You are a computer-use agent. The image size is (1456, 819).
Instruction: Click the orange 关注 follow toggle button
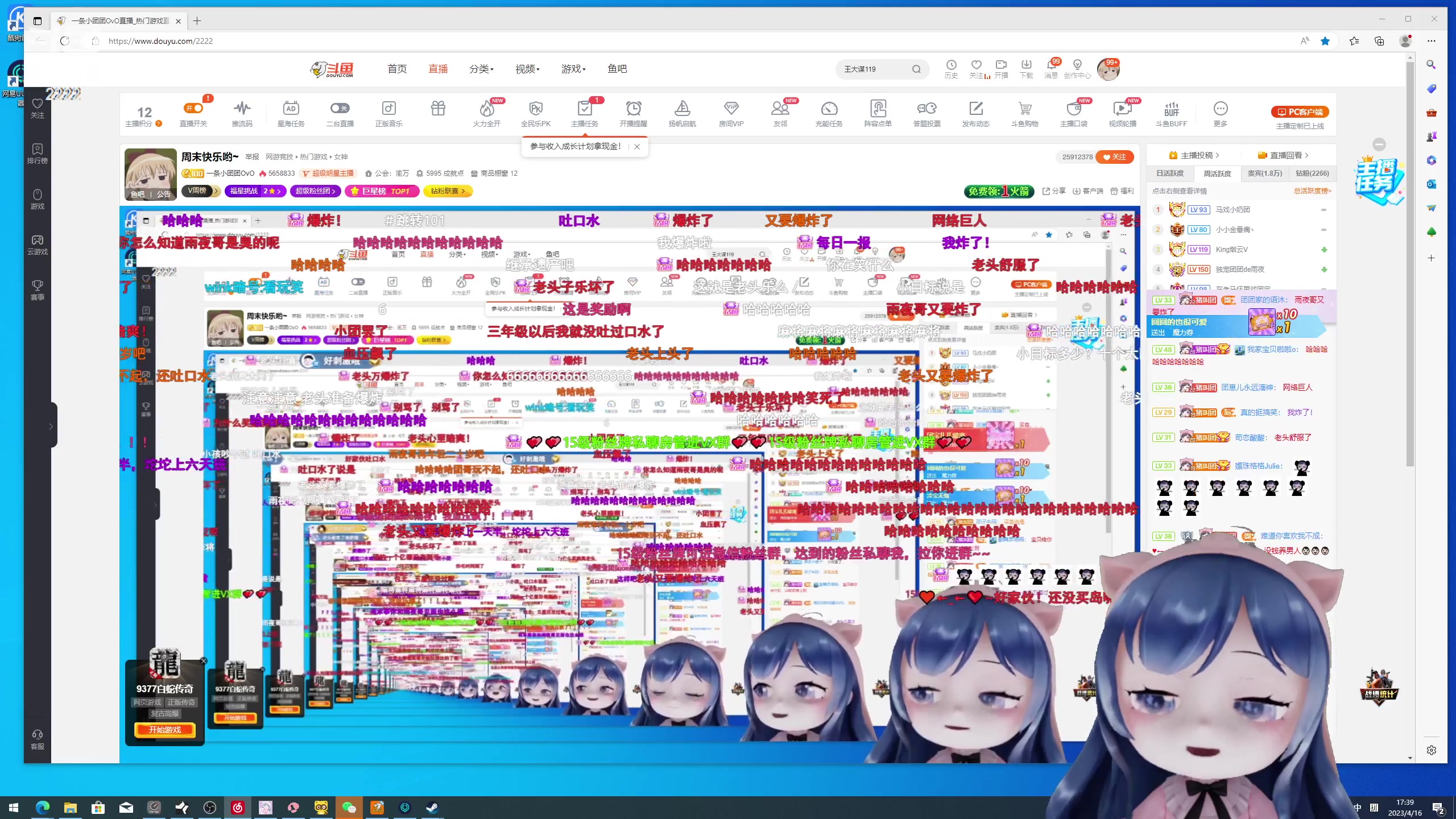1114,157
